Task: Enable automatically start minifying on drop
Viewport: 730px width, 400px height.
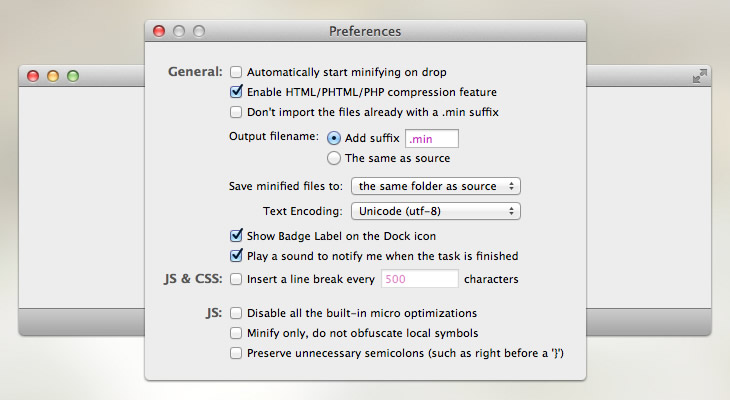Action: (x=236, y=72)
